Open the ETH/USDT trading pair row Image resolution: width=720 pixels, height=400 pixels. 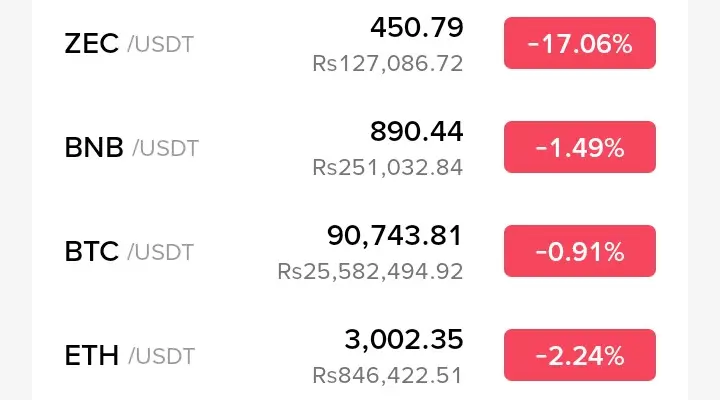point(360,355)
